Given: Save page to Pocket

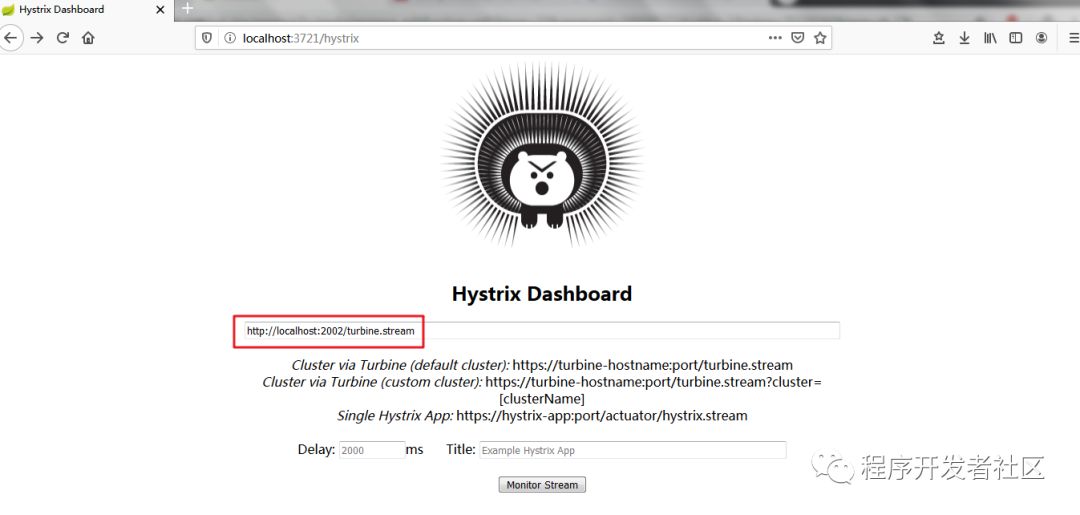Looking at the screenshot, I should point(797,38).
